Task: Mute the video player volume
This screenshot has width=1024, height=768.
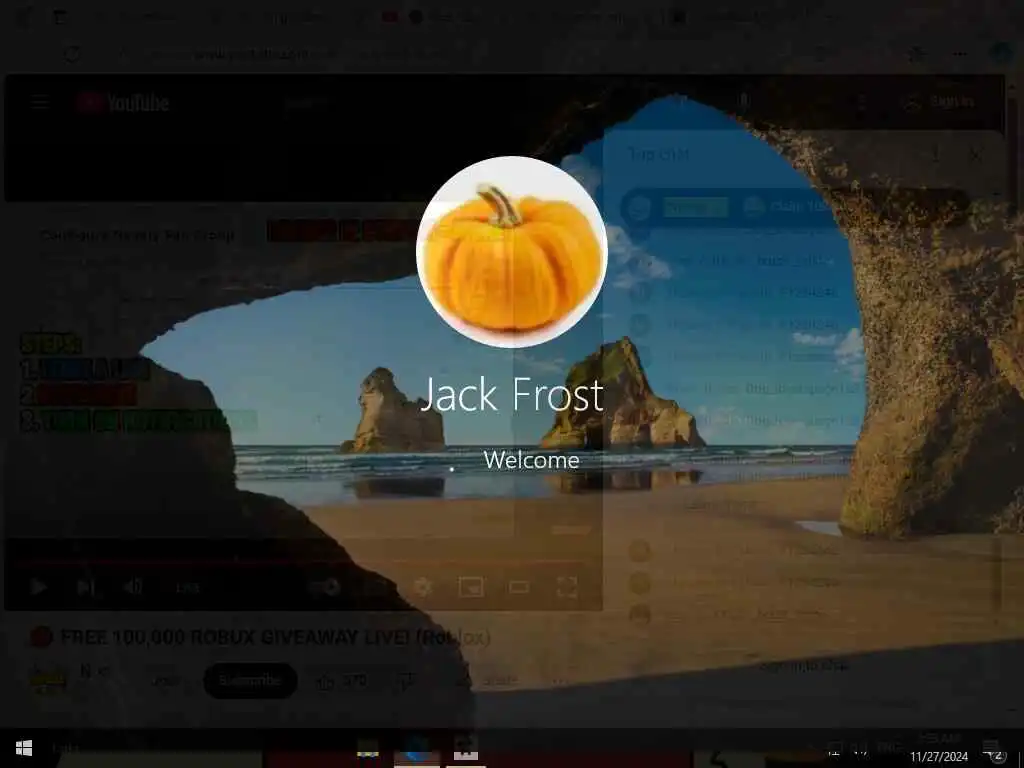Action: click(x=133, y=586)
